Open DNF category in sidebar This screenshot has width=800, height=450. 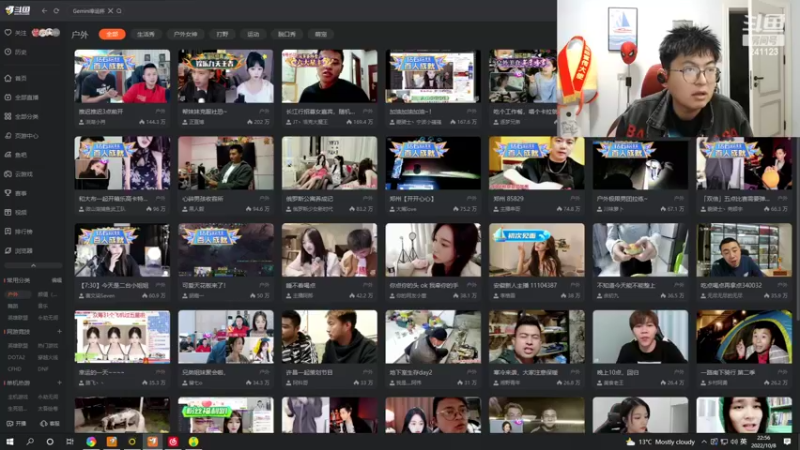pos(43,369)
